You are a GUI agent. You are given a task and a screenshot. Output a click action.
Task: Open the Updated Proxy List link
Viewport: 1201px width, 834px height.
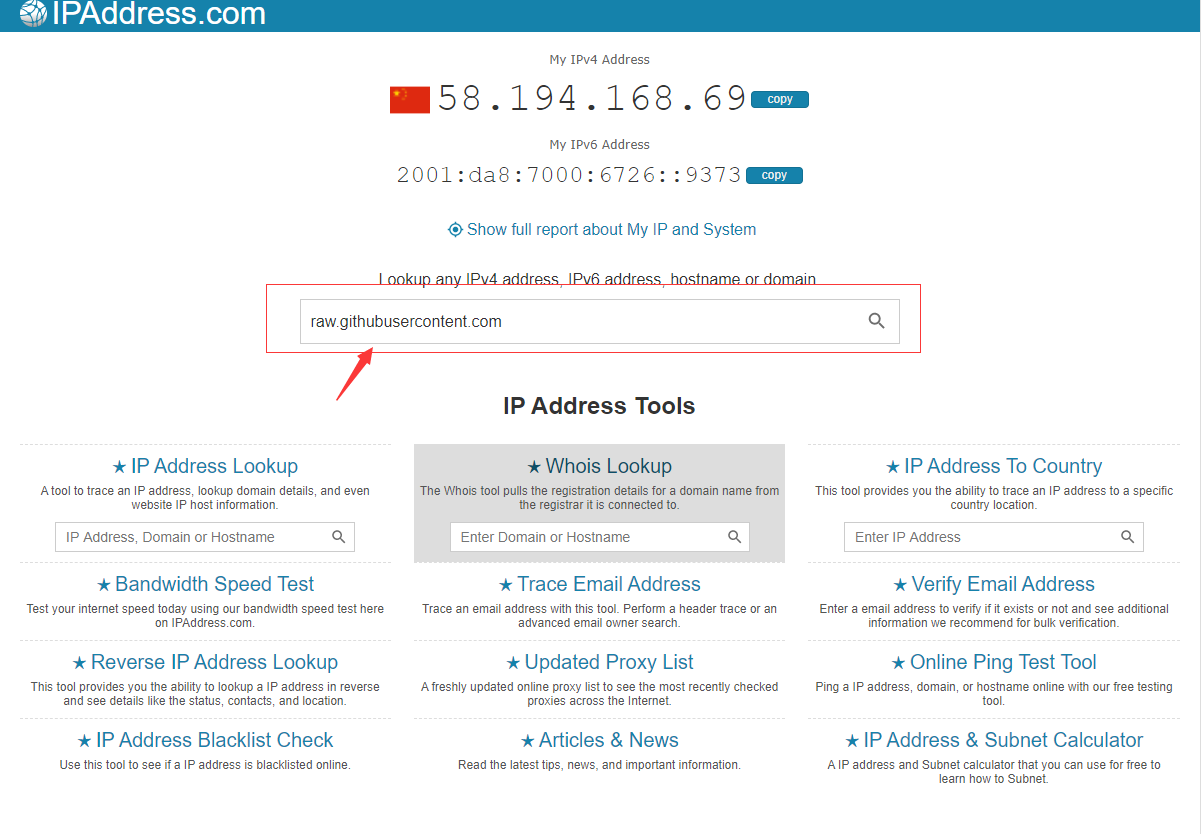pos(609,662)
